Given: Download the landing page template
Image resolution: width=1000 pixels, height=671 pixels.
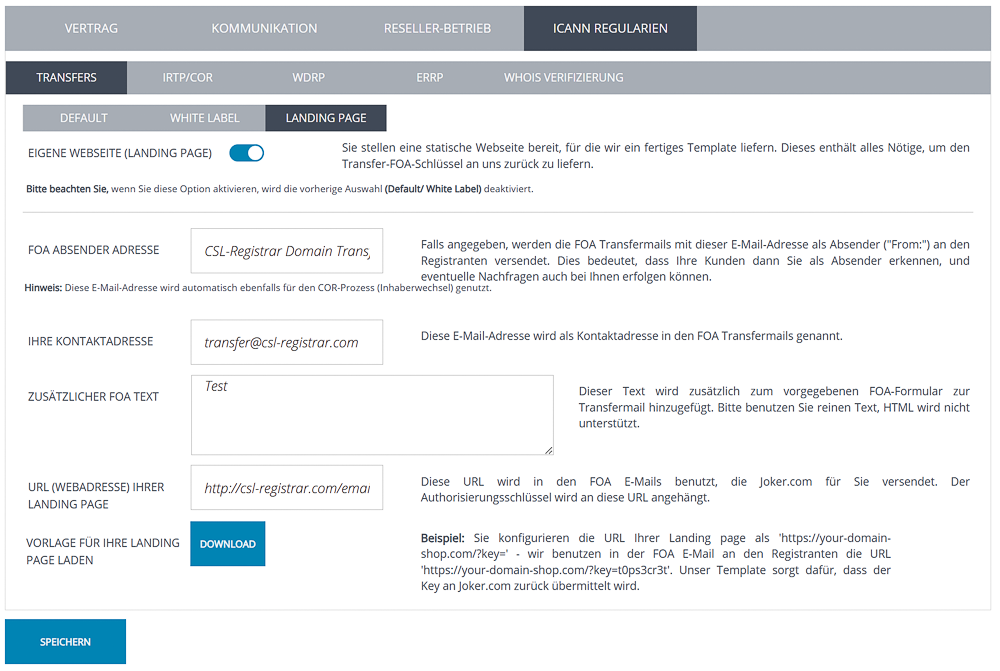Looking at the screenshot, I should 228,544.
